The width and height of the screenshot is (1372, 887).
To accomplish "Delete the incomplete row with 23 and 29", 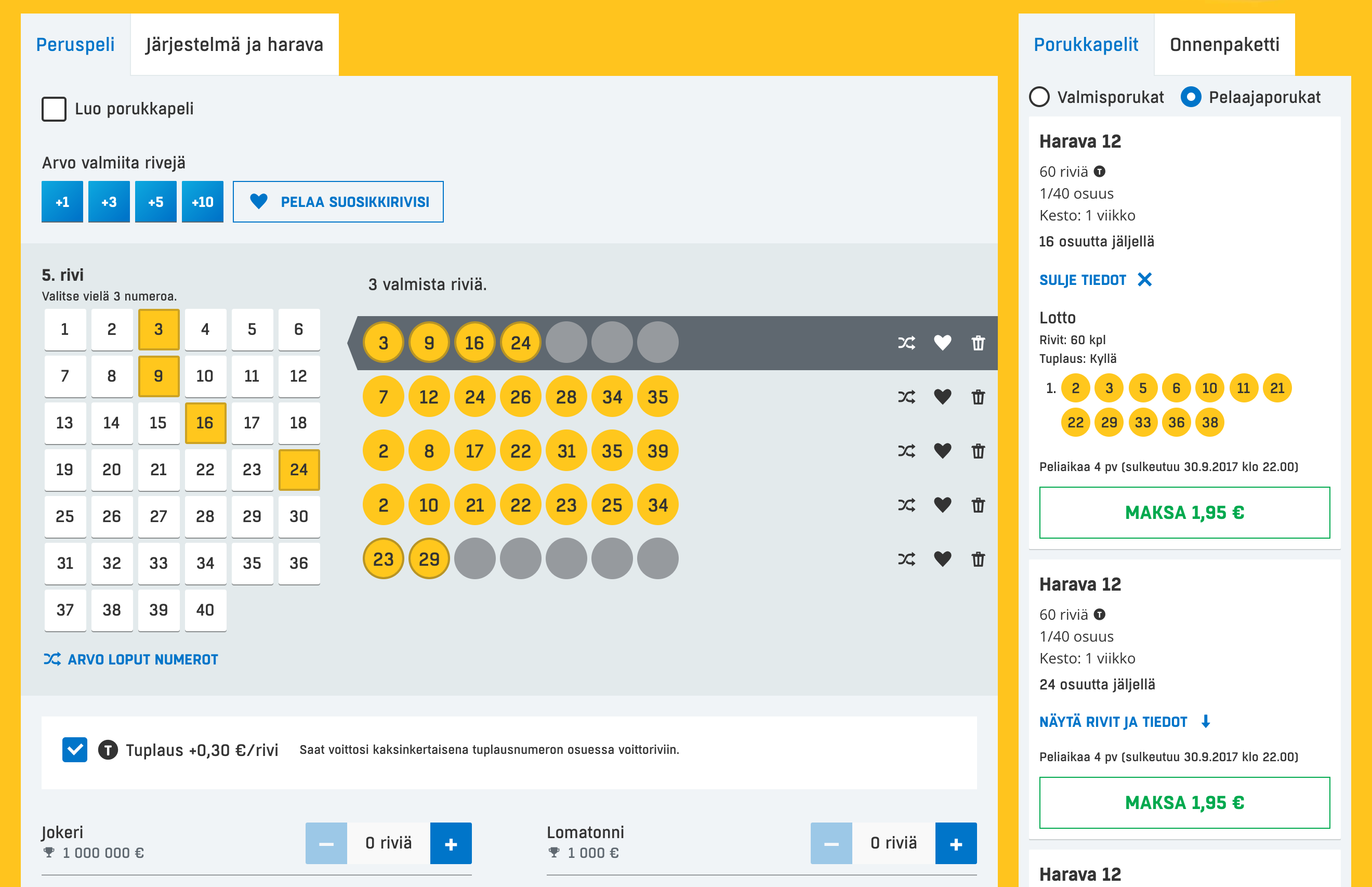I will (x=978, y=559).
